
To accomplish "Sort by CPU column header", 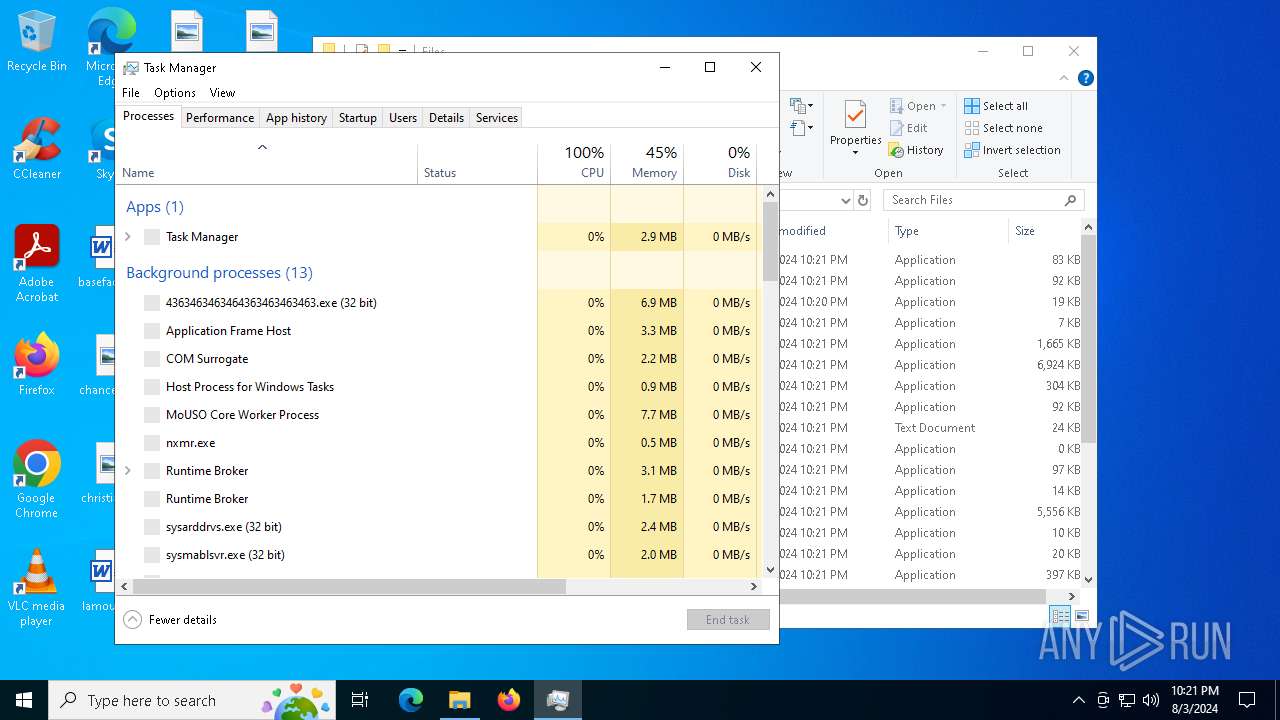I will pos(574,163).
